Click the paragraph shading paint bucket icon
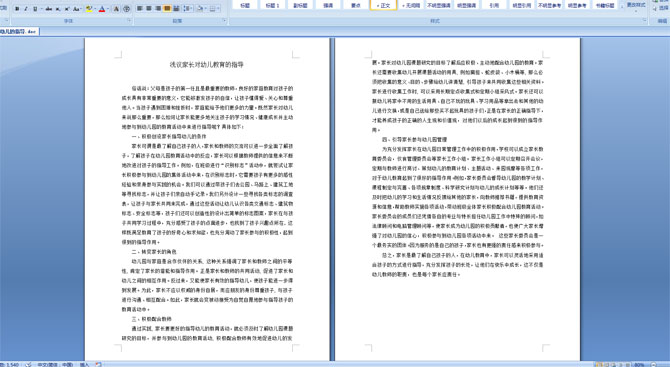Viewport: 670px width, 367px height. point(200,8)
